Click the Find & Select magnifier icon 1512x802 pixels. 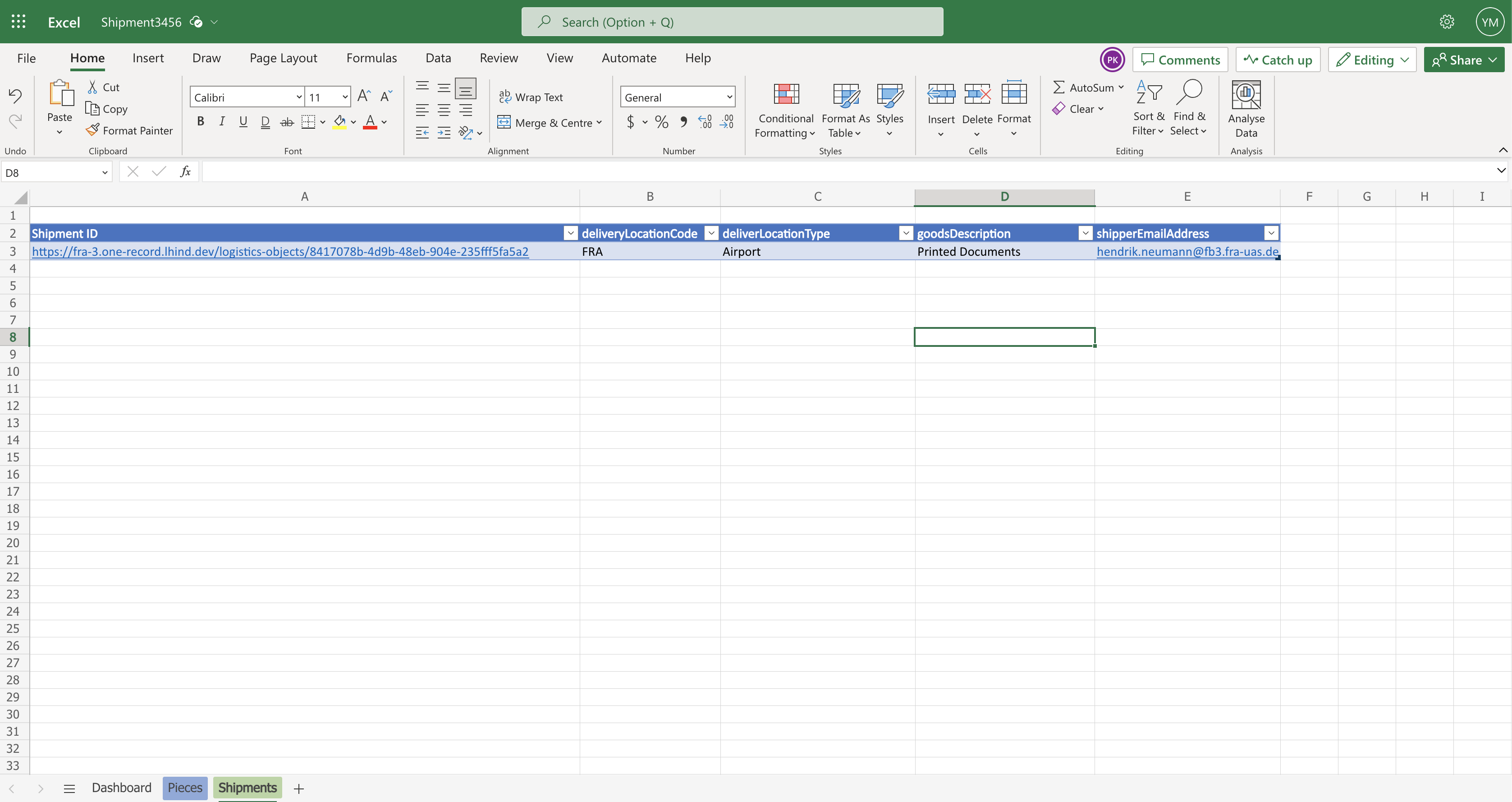1190,93
